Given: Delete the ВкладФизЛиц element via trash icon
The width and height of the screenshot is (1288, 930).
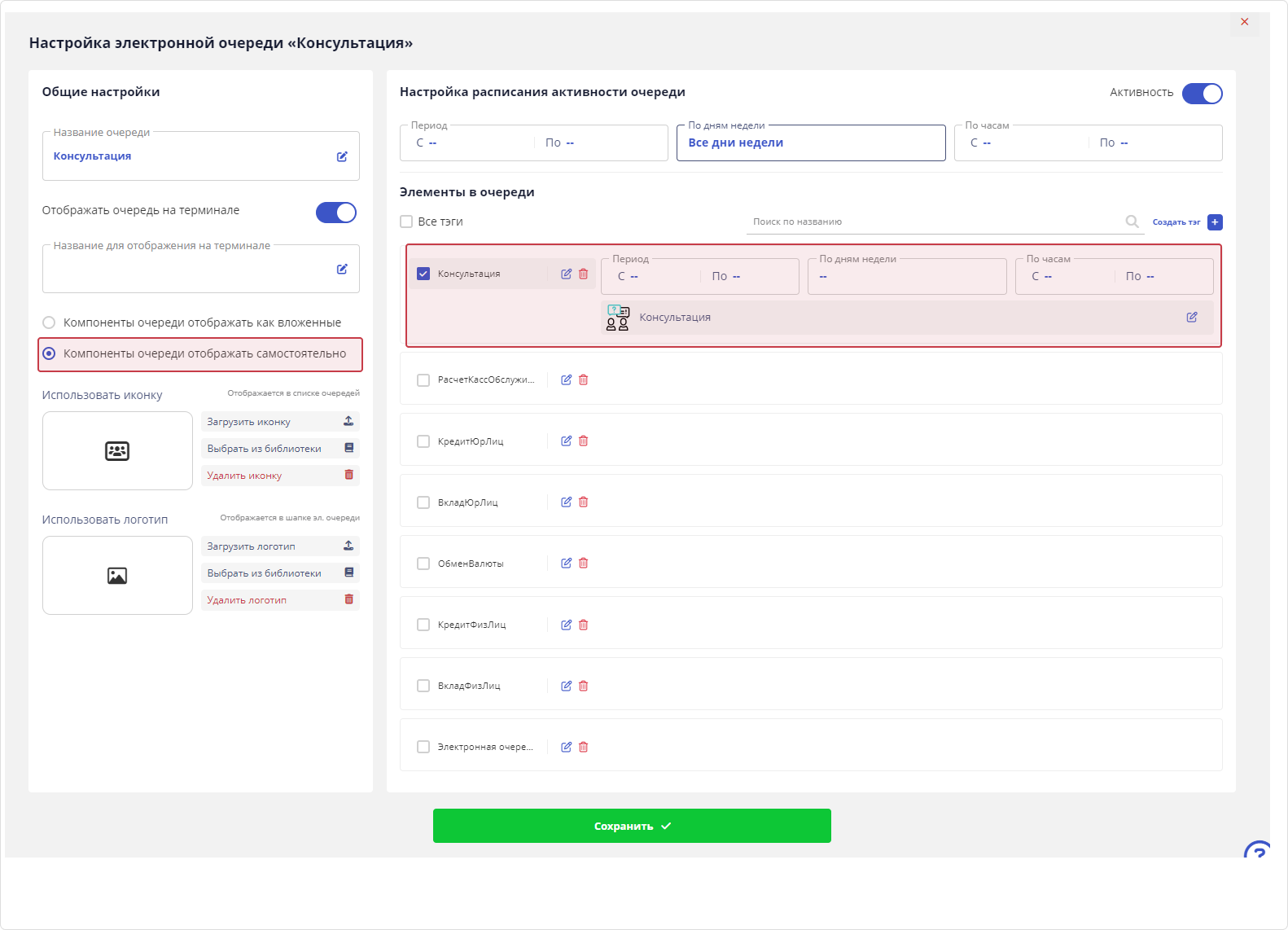Looking at the screenshot, I should [x=583, y=687].
